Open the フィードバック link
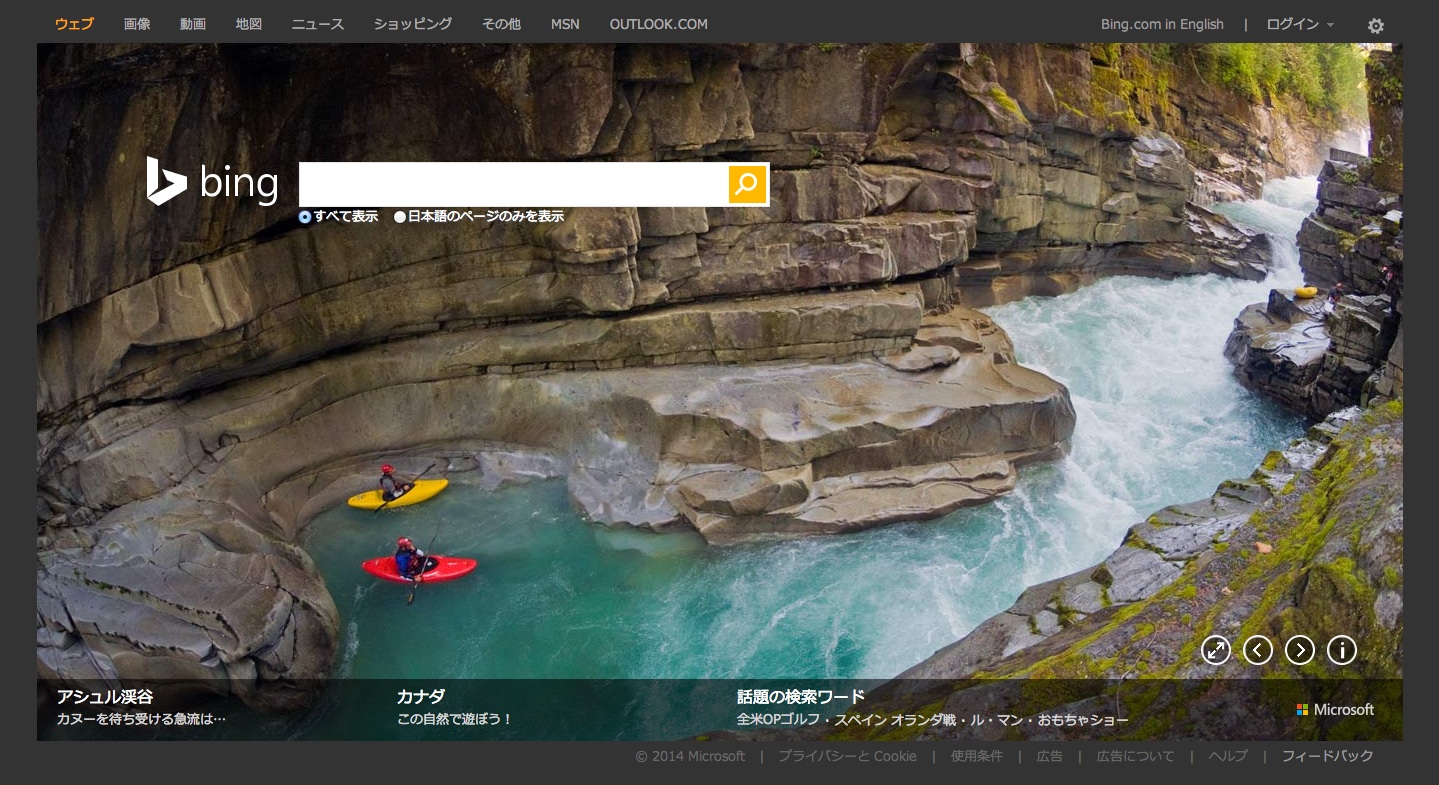This screenshot has height=785, width=1439. [x=1327, y=756]
